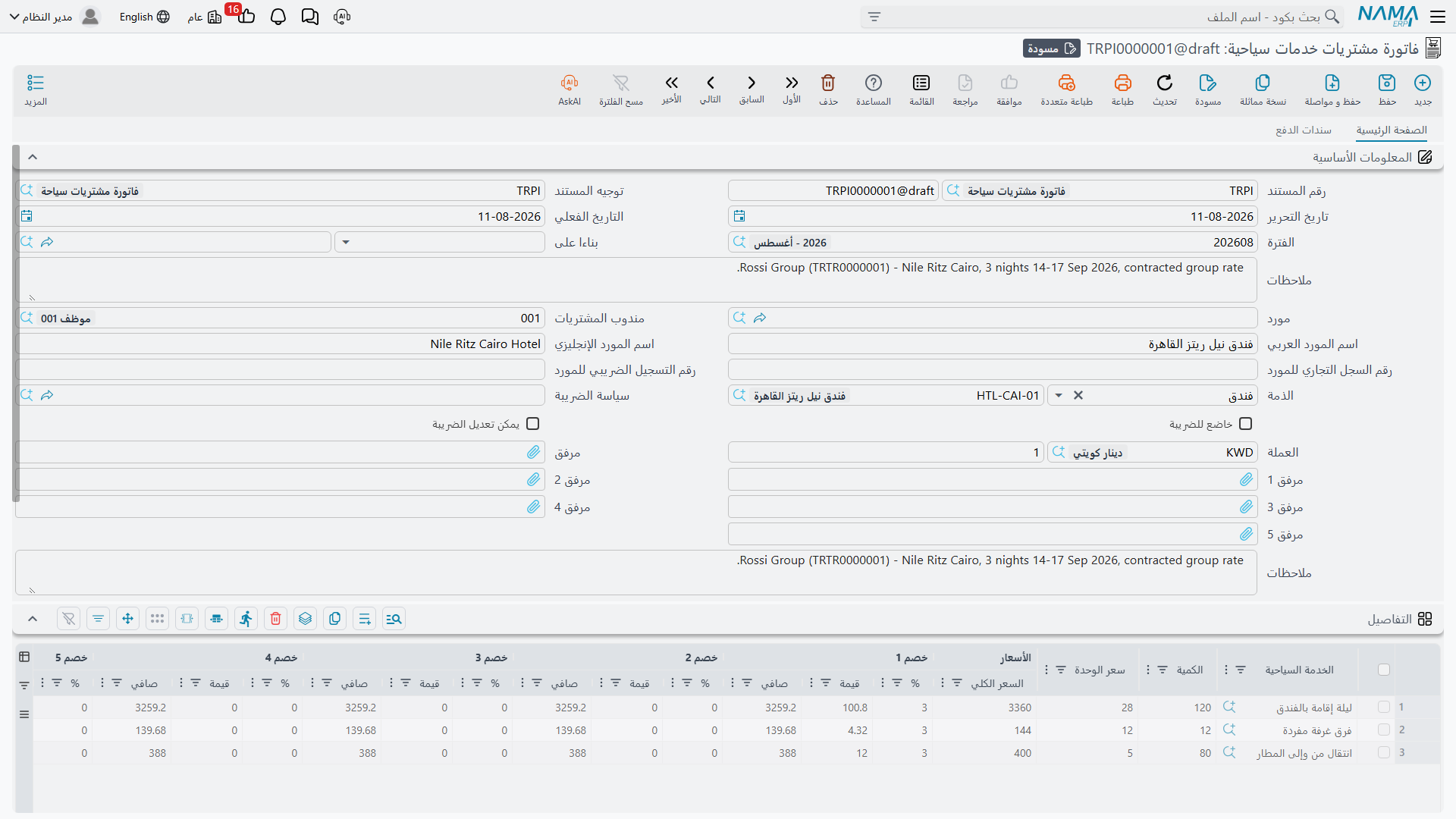Screen dimensions: 1456x819
Task: Click the layers icon in the details toolbar
Action: pyautogui.click(x=306, y=619)
